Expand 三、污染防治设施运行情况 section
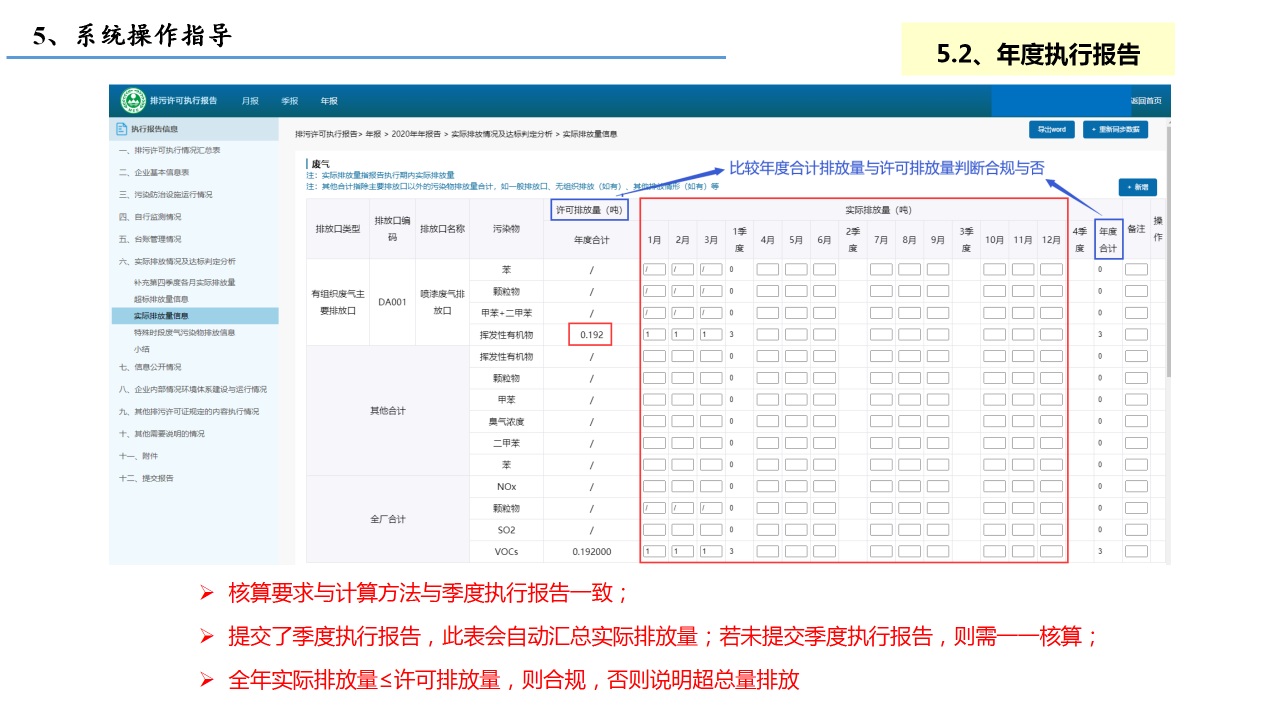 coord(165,194)
